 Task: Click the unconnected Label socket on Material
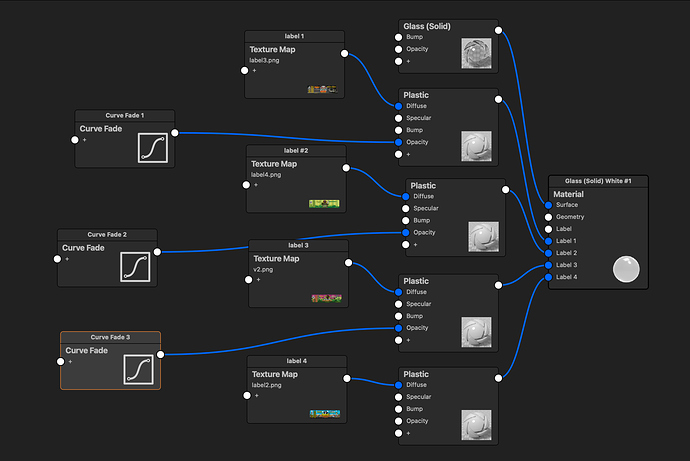coord(548,229)
